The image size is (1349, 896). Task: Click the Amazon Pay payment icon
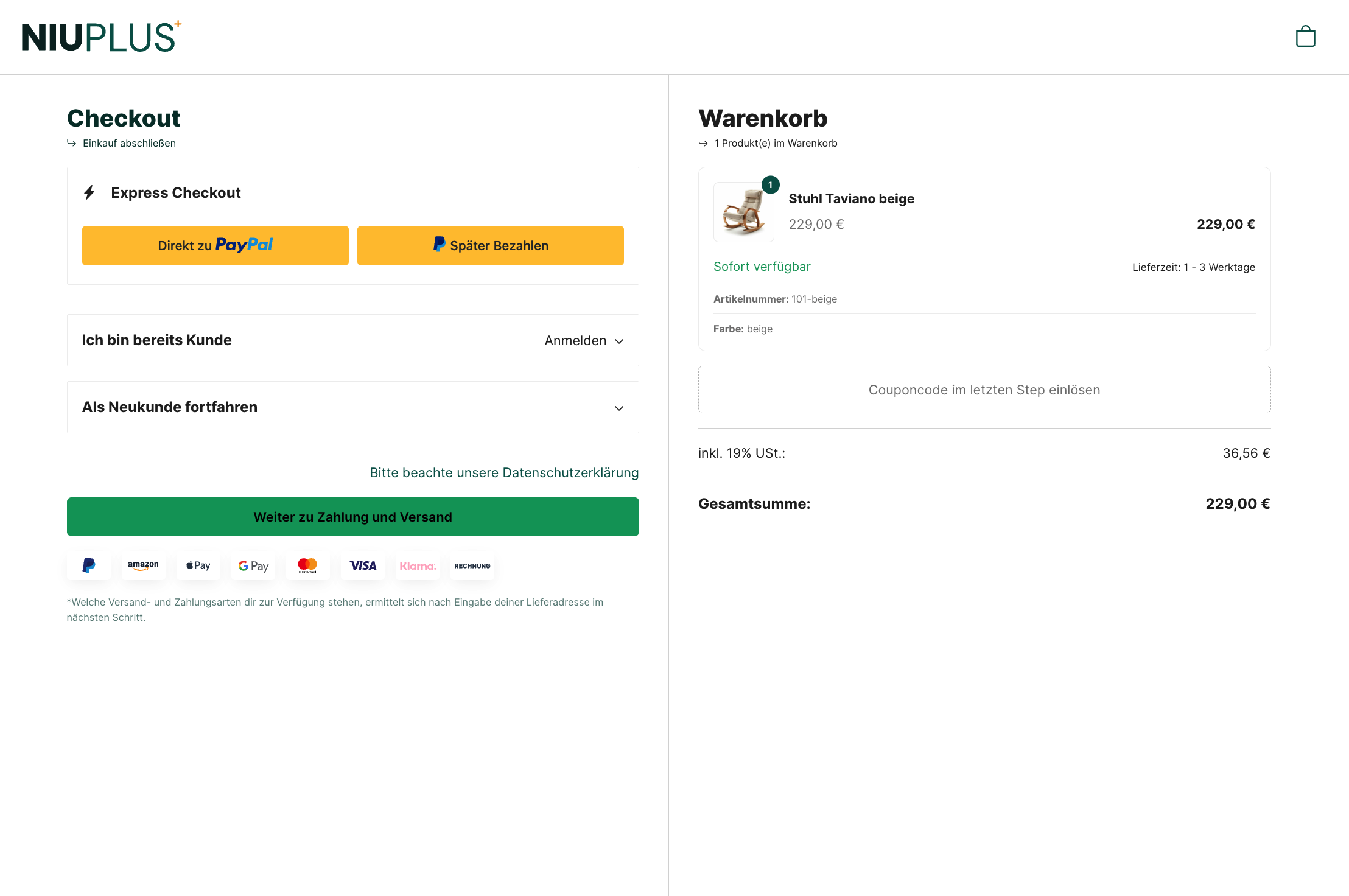click(x=143, y=565)
